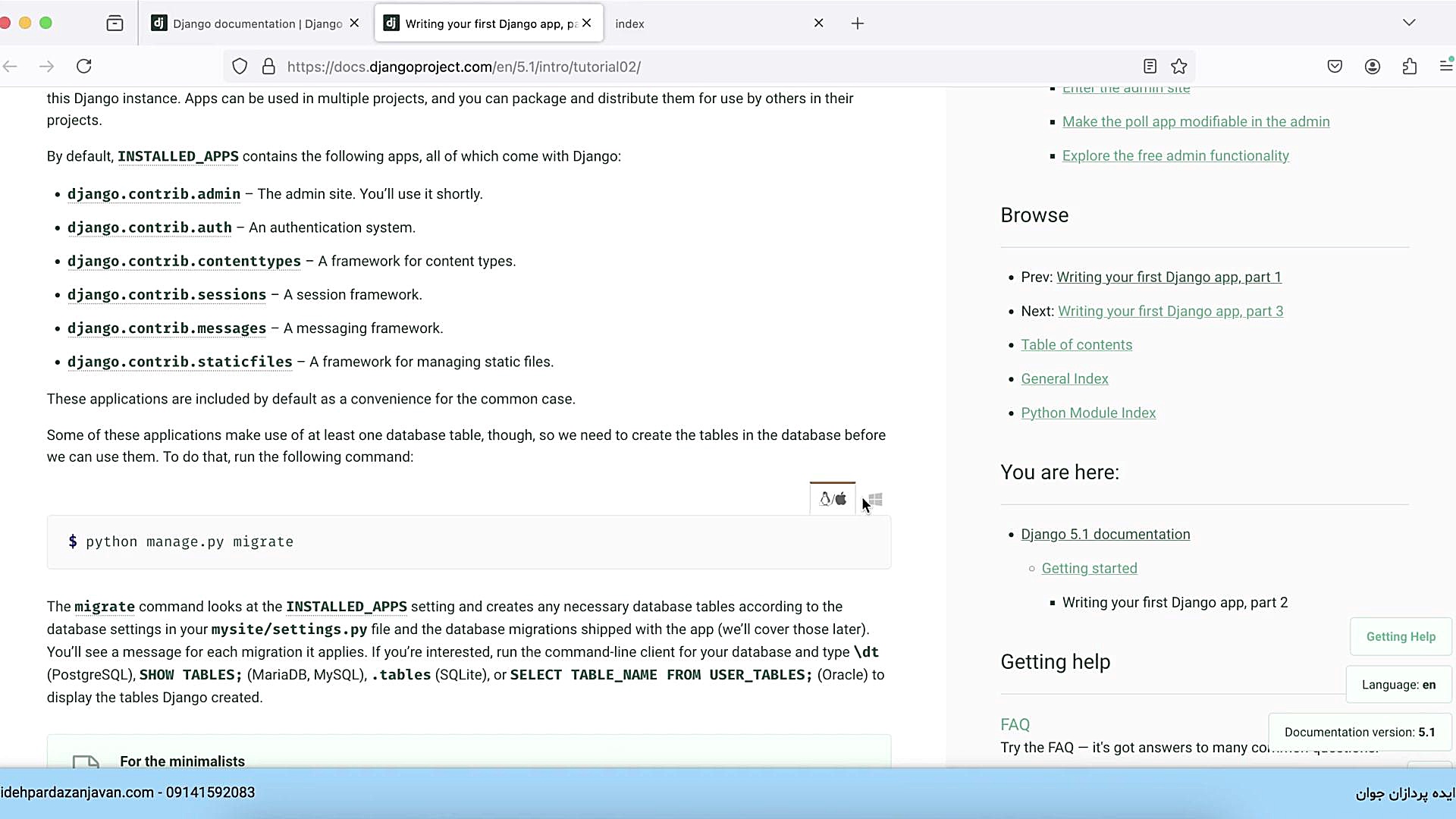Bookmark this page with the star icon
The image size is (1456, 819).
(1178, 67)
